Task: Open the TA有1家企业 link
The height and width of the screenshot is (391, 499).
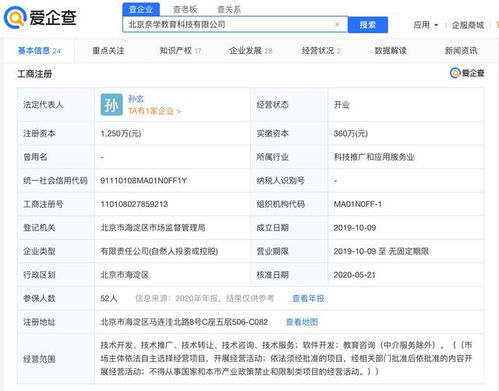Action: (154, 111)
